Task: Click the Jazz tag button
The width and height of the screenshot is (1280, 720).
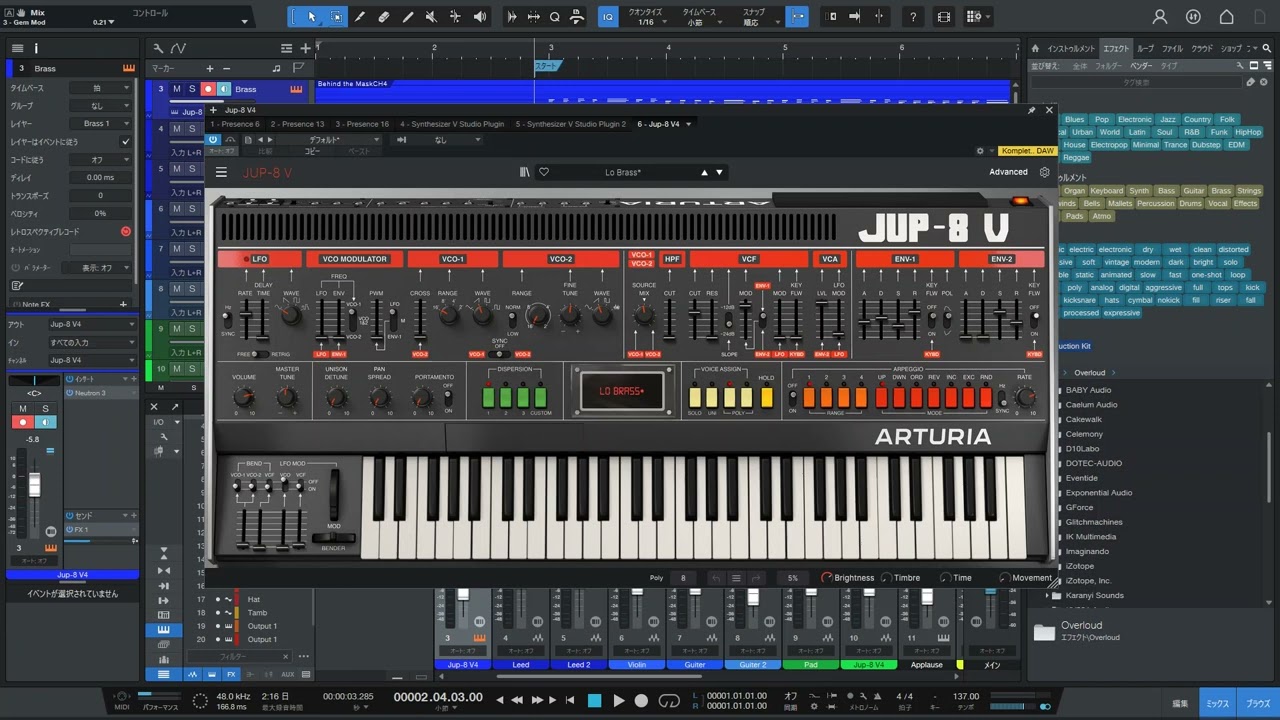Action: (1167, 119)
